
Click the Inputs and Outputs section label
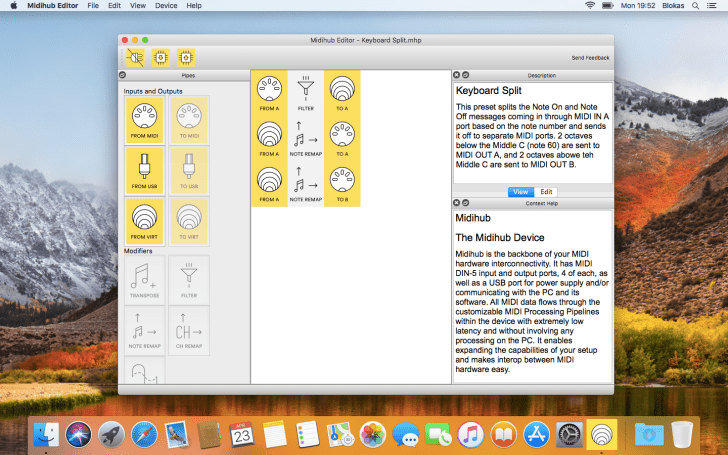(153, 91)
